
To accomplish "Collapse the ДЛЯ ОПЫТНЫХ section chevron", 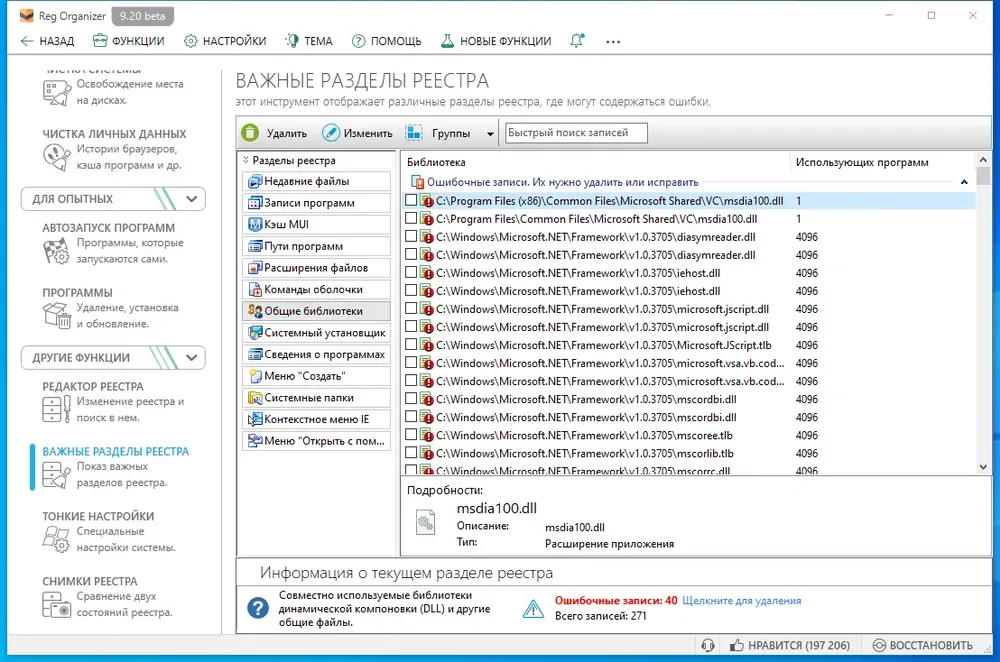I will (191, 199).
